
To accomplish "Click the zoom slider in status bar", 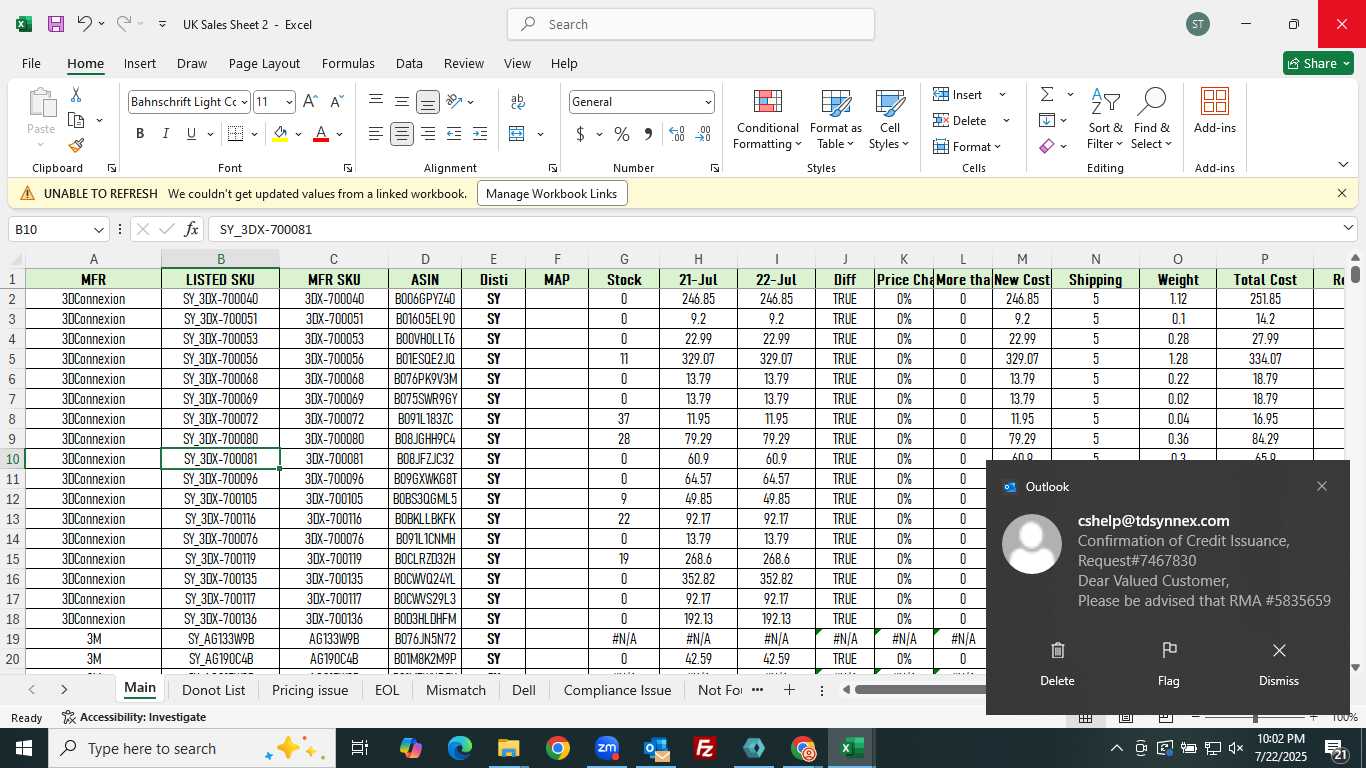I will click(x=1255, y=717).
